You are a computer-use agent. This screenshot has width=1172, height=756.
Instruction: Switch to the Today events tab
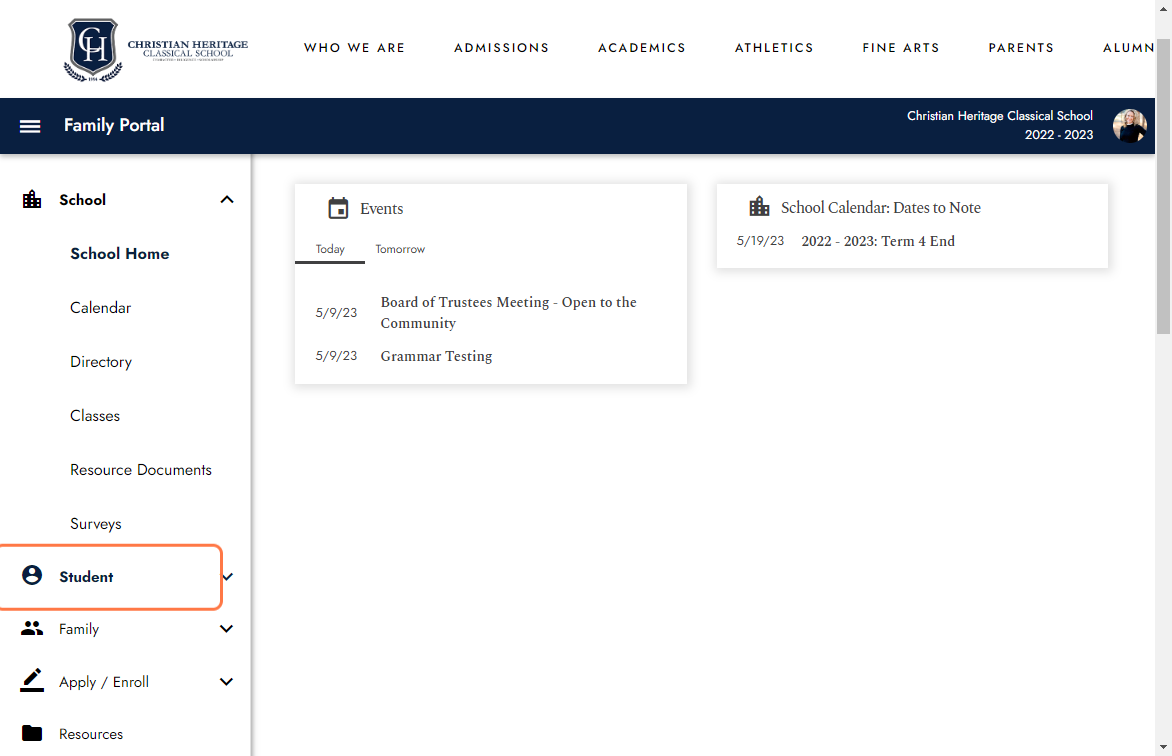(330, 249)
